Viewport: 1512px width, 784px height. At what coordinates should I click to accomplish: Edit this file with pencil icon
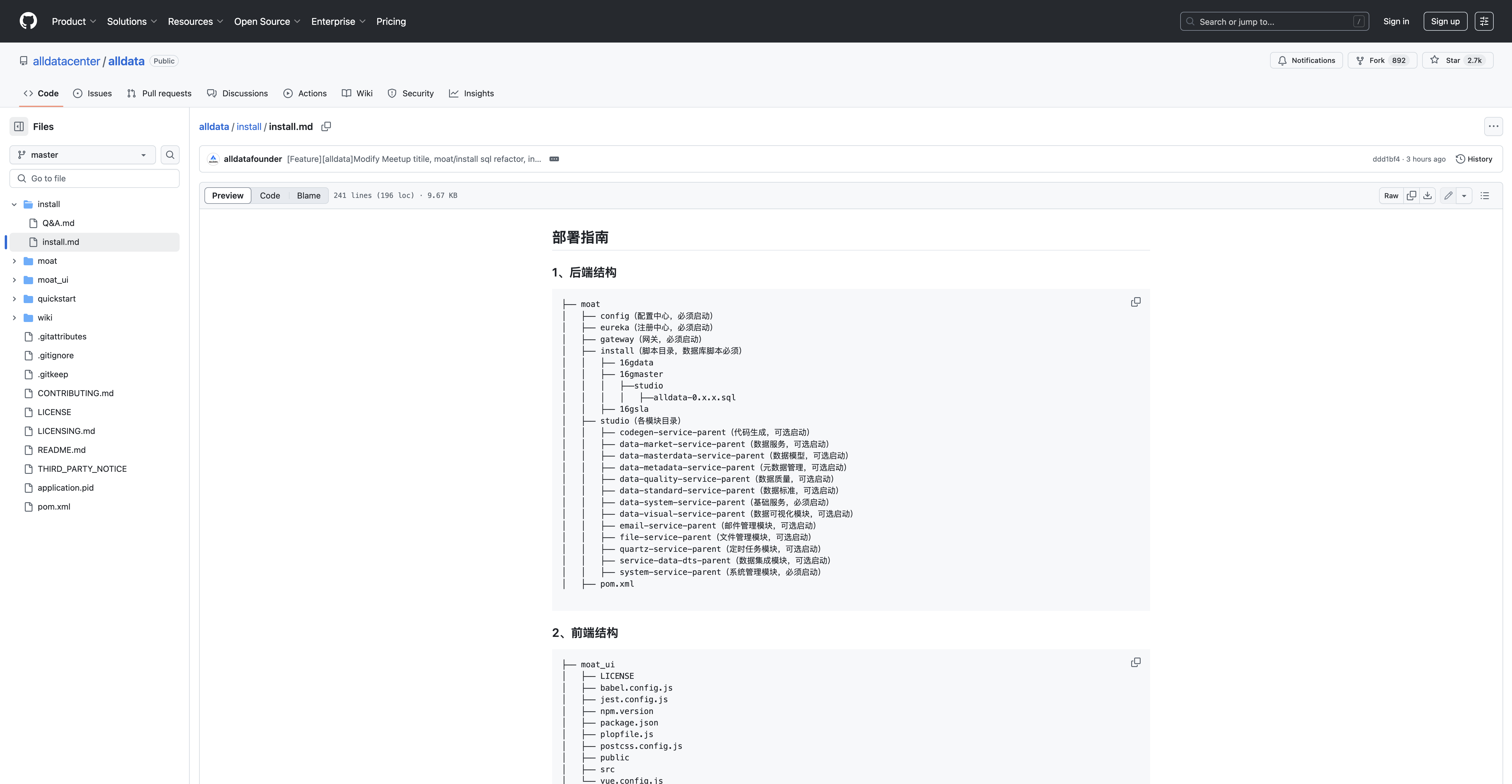click(x=1448, y=196)
